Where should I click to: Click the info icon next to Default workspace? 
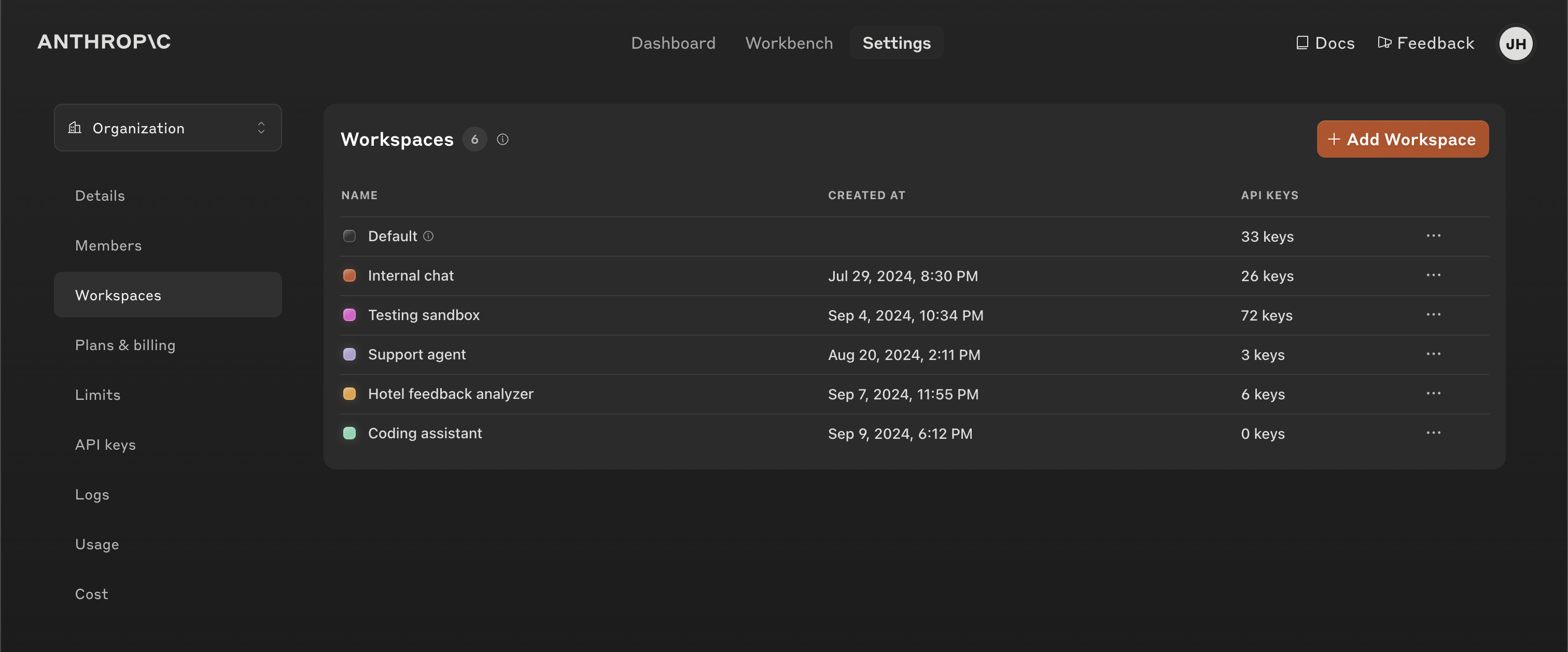428,236
